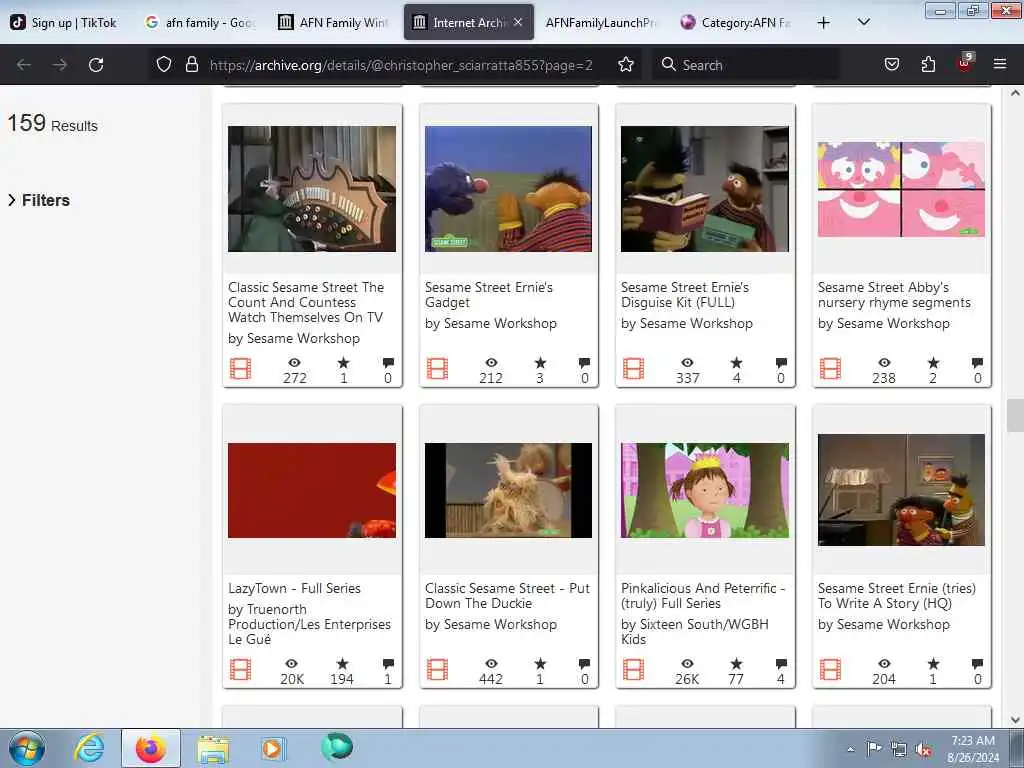
Task: Go back using the back arrow
Action: tap(24, 65)
